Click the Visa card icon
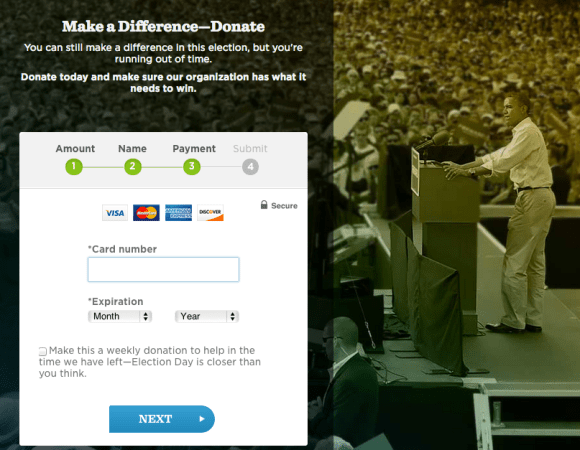 coord(115,213)
